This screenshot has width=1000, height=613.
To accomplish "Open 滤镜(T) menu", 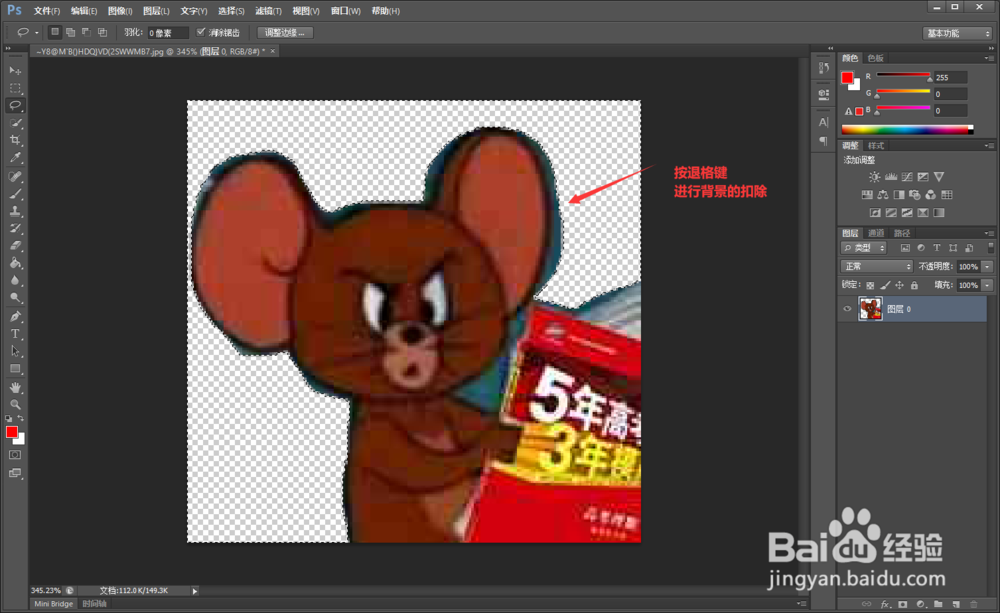I will click(x=268, y=11).
